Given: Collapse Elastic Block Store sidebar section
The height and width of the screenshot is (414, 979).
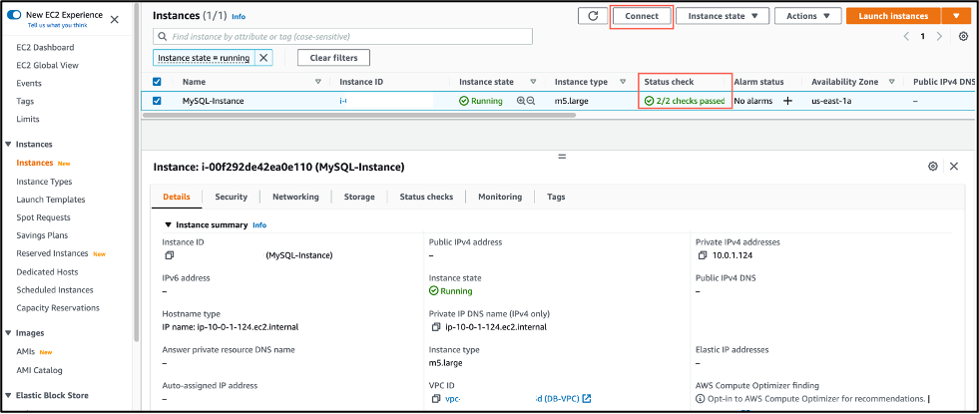Looking at the screenshot, I should [8, 395].
